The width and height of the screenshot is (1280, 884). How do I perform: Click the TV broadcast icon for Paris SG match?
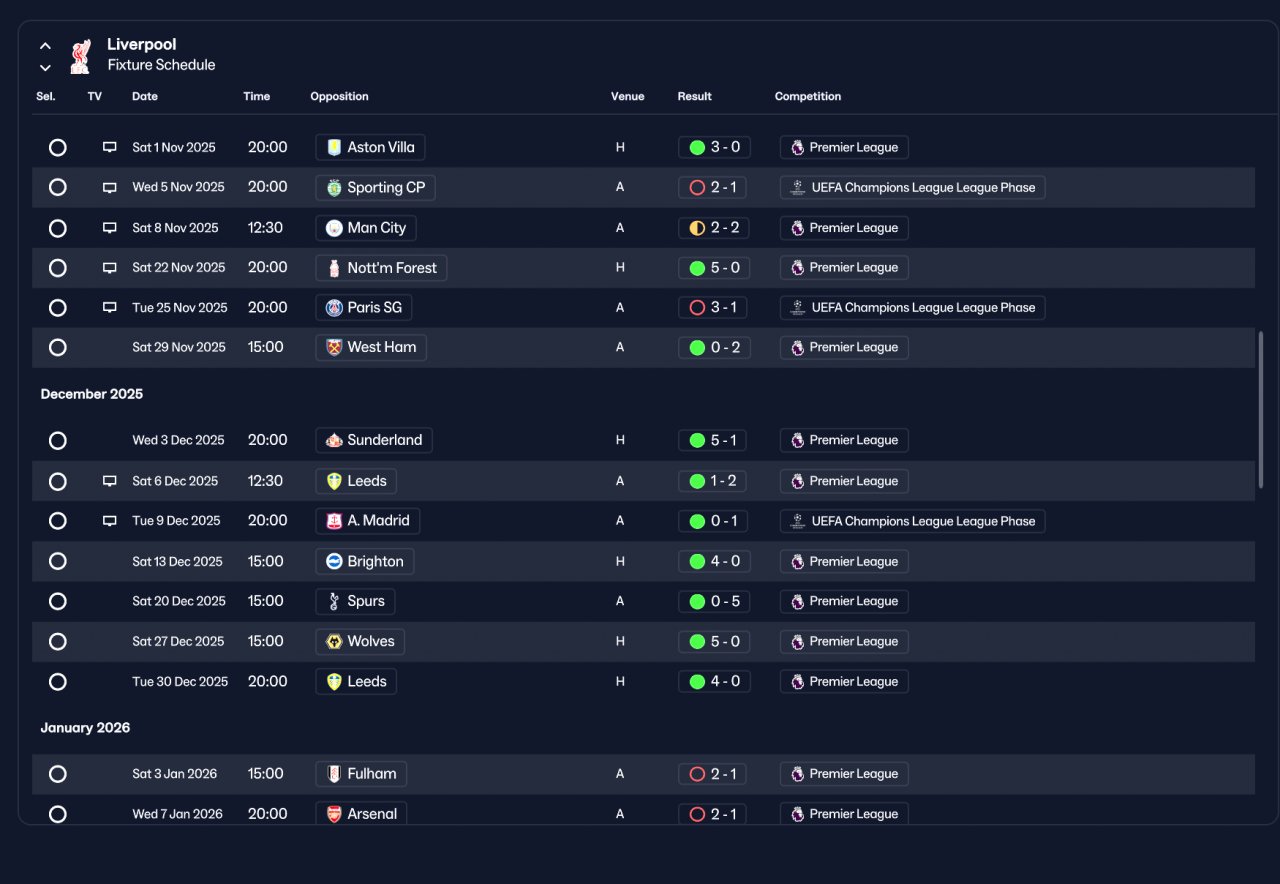coord(110,308)
